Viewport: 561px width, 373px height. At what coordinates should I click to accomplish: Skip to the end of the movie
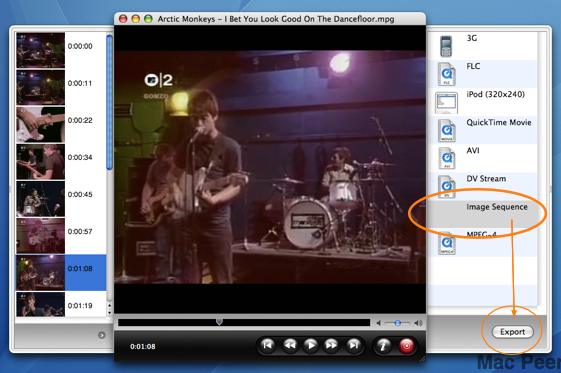pyautogui.click(x=353, y=345)
